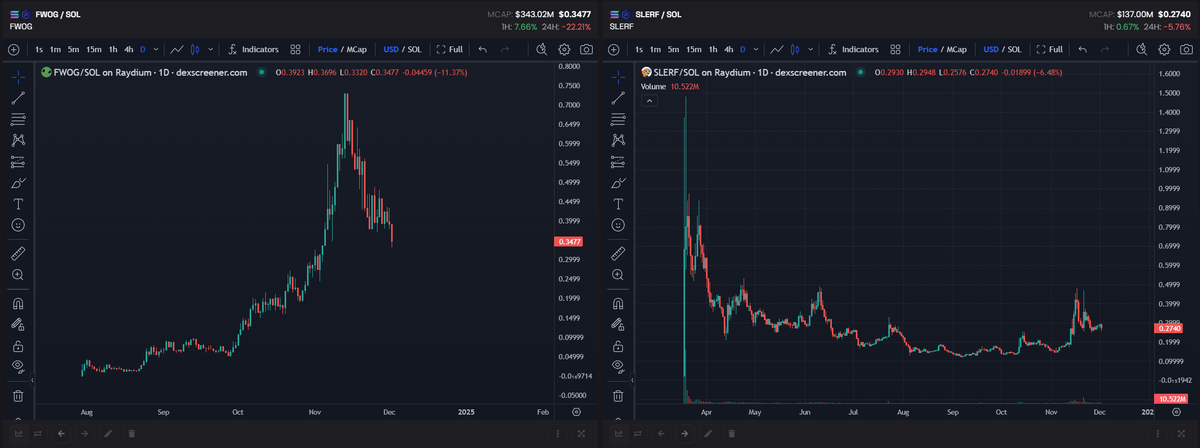Add symbol with plus icon on FWOG toolbar
Screen dimensions: 1200x448
13,49
